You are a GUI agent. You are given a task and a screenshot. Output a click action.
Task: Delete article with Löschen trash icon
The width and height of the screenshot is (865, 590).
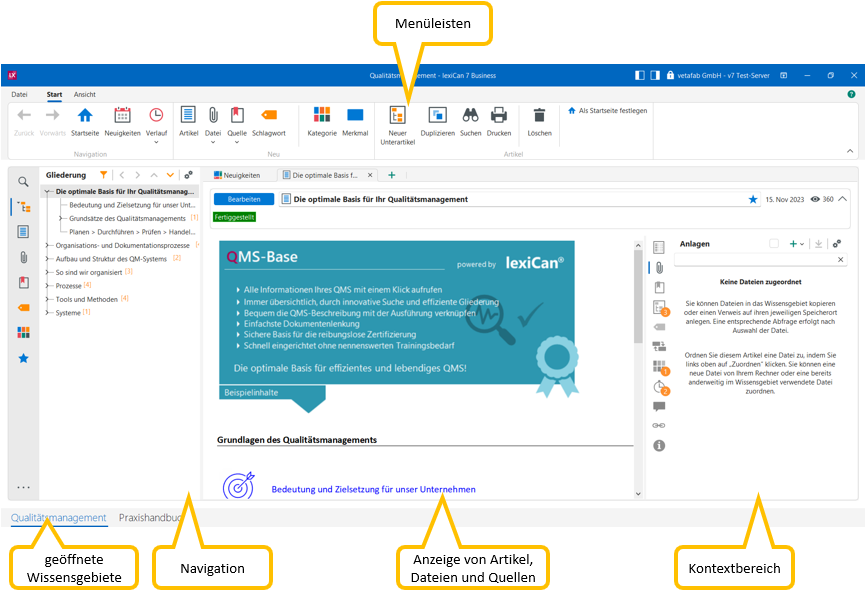coord(539,116)
